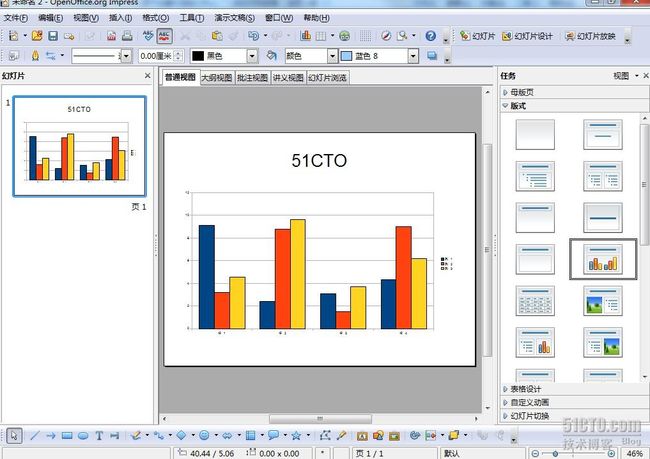Open the 插入(I) menu
The height and width of the screenshot is (459, 650).
click(x=120, y=18)
